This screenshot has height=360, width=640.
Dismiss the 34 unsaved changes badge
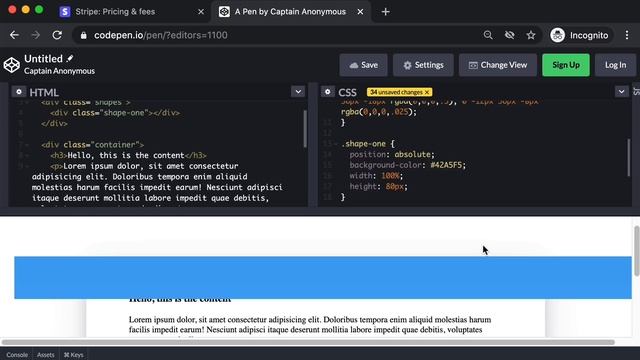tap(427, 92)
